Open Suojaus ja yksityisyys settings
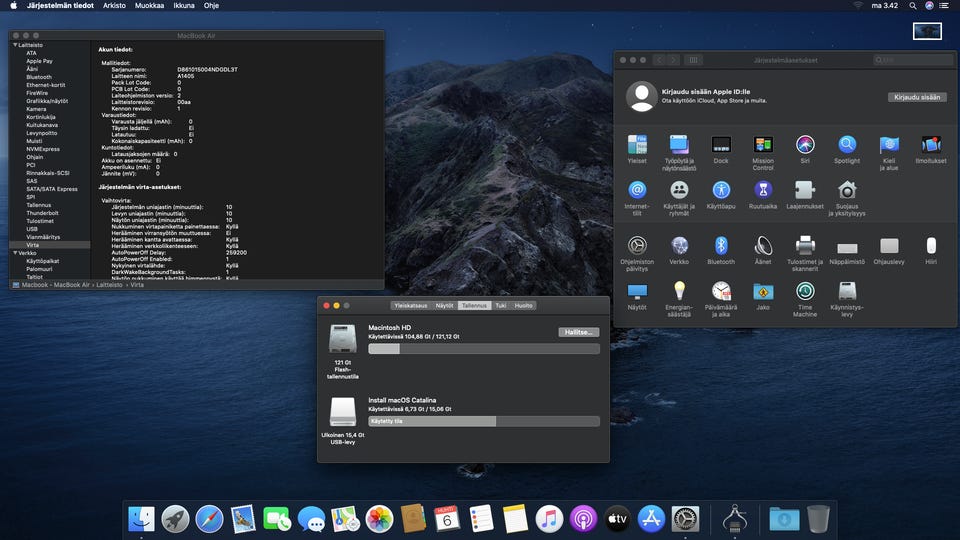This screenshot has width=960, height=540. 847,190
